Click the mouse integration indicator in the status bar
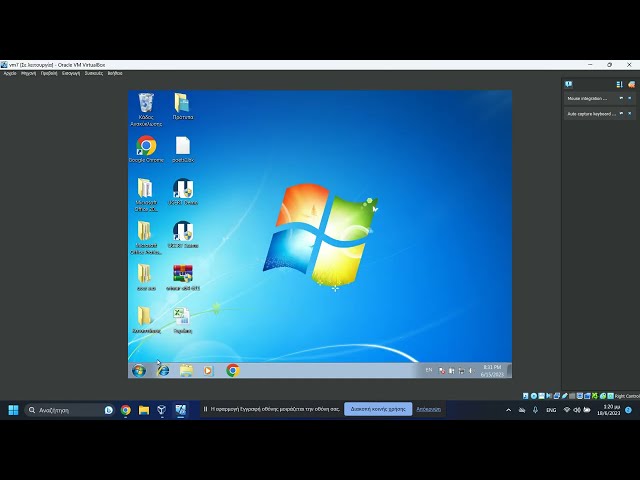 pyautogui.click(x=603, y=396)
